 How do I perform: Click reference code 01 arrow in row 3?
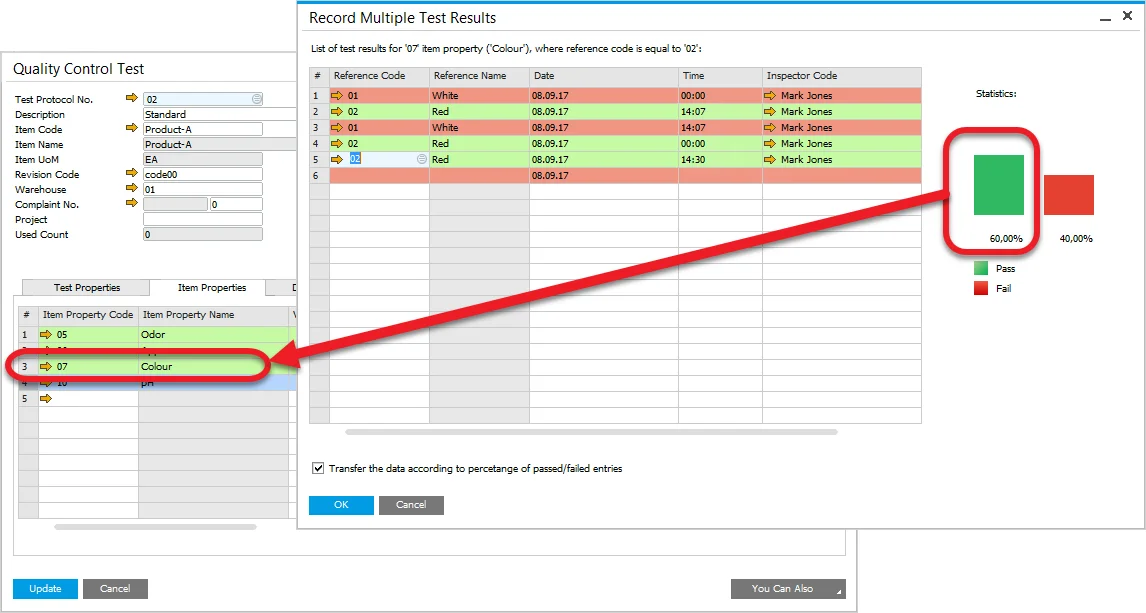point(338,128)
